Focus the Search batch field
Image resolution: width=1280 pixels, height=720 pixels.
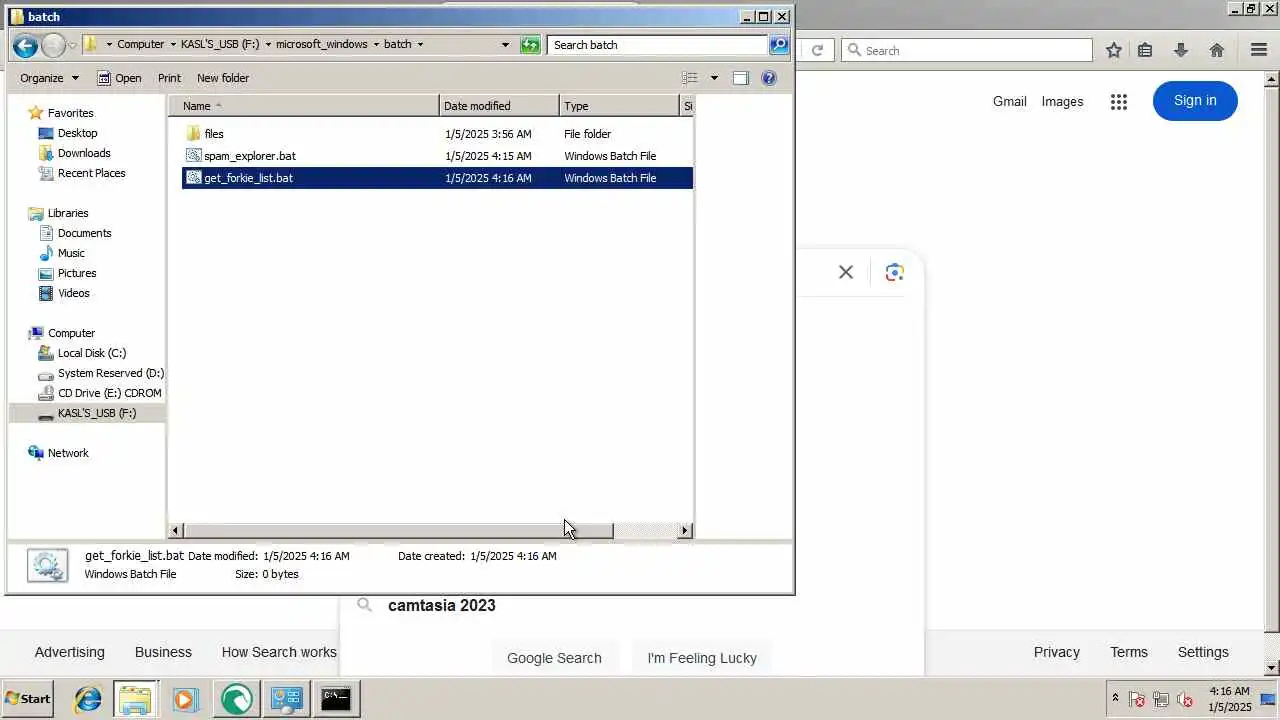pos(657,45)
